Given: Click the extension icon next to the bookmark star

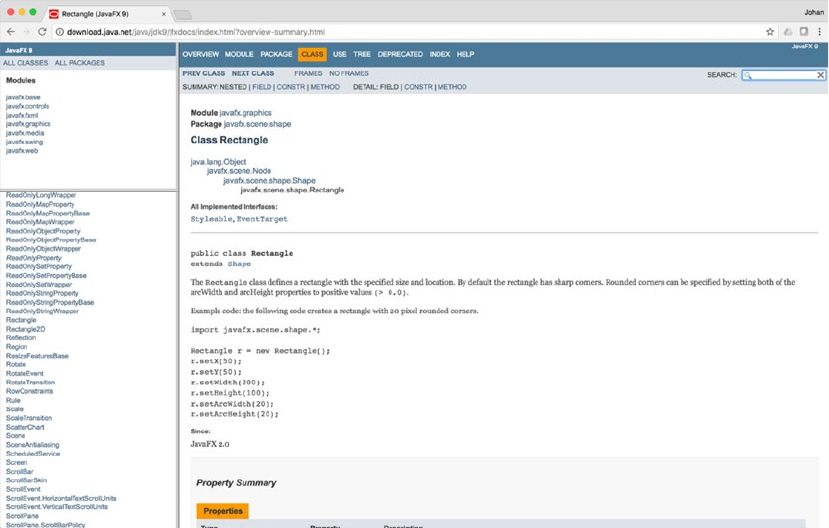Looking at the screenshot, I should [788, 32].
